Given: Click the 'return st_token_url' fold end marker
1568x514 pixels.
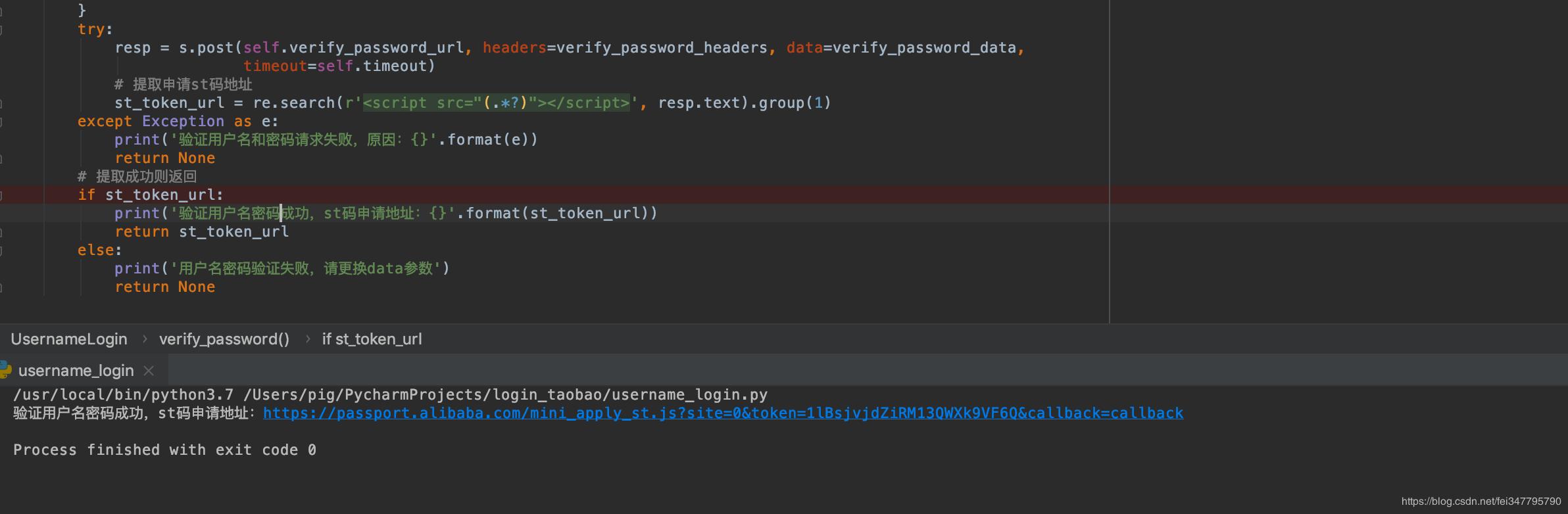Looking at the screenshot, I should pos(1,232).
